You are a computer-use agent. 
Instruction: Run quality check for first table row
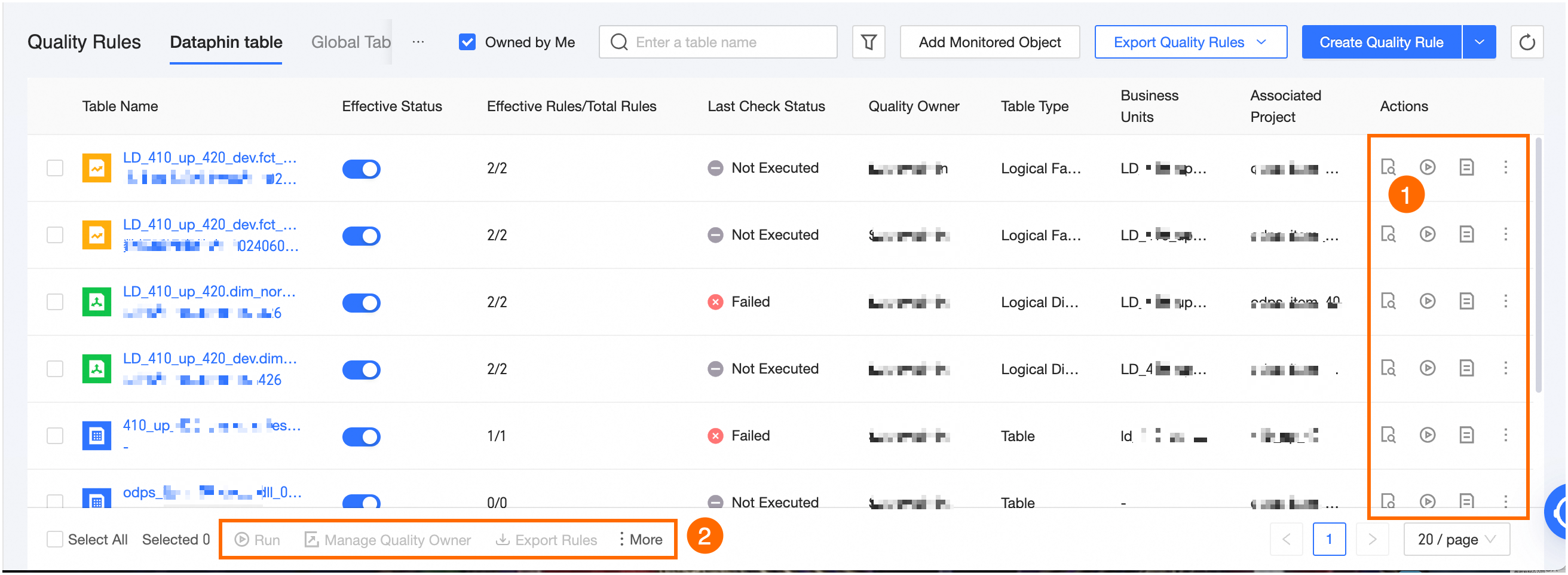click(1427, 167)
